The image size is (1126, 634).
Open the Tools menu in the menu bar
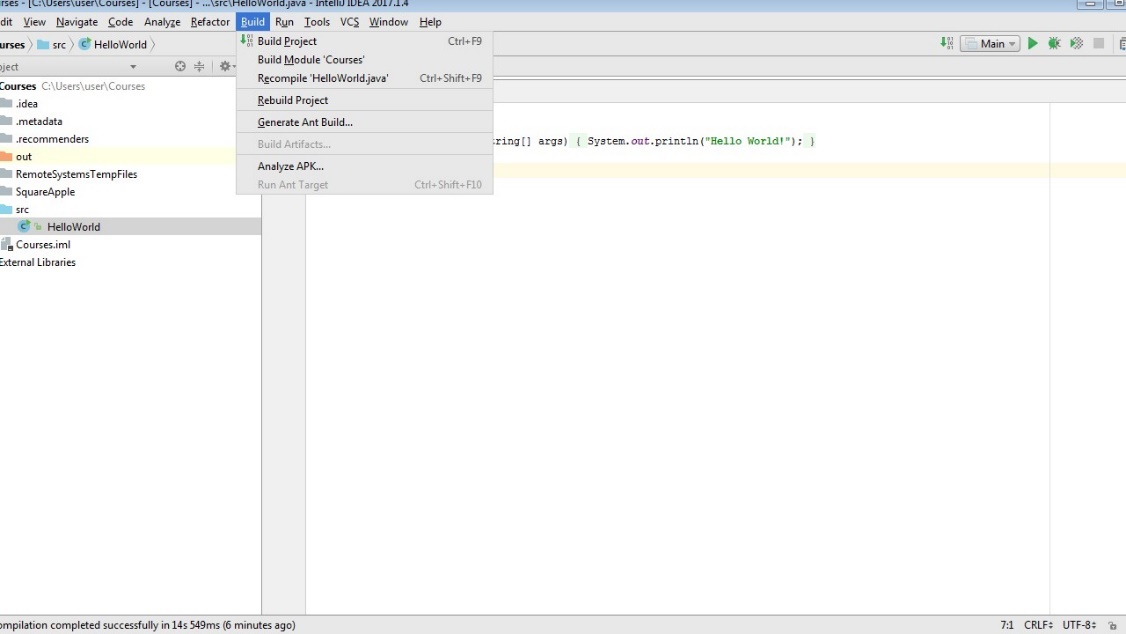tap(317, 22)
